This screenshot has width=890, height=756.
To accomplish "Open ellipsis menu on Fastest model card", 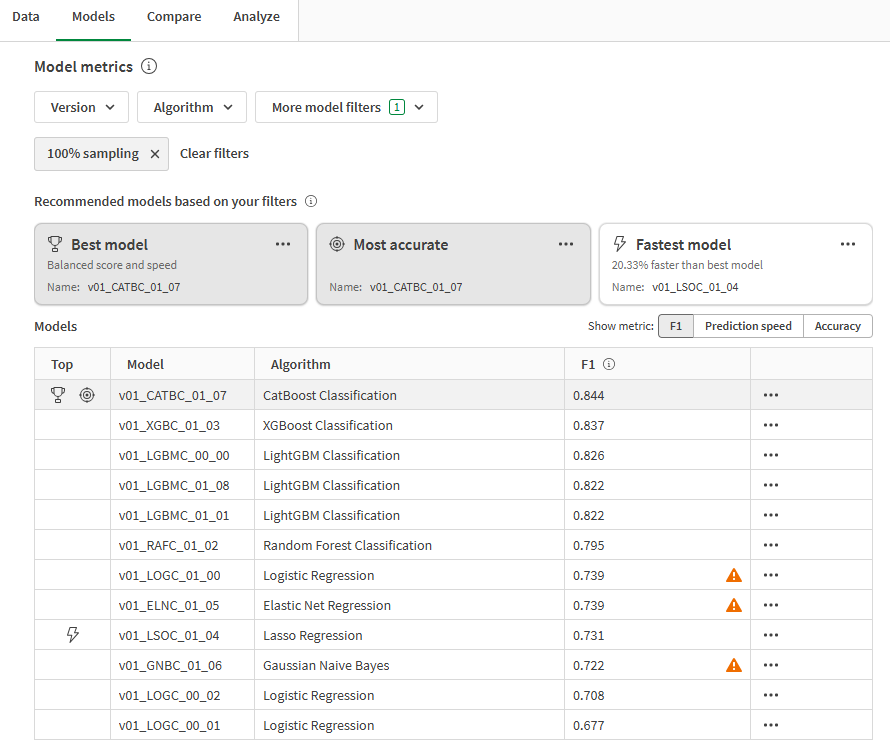I will pyautogui.click(x=847, y=244).
